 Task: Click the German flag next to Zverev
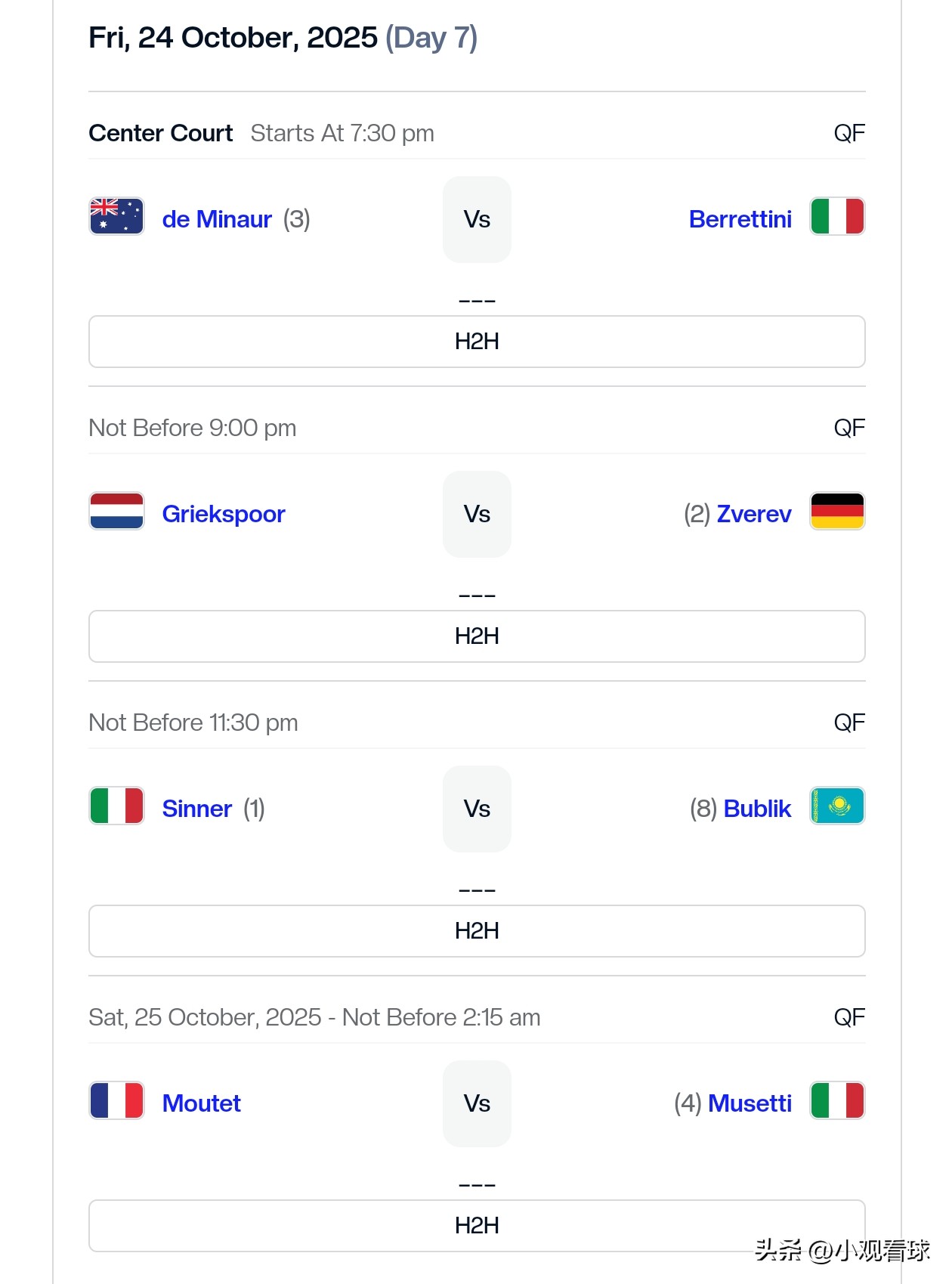click(x=837, y=512)
